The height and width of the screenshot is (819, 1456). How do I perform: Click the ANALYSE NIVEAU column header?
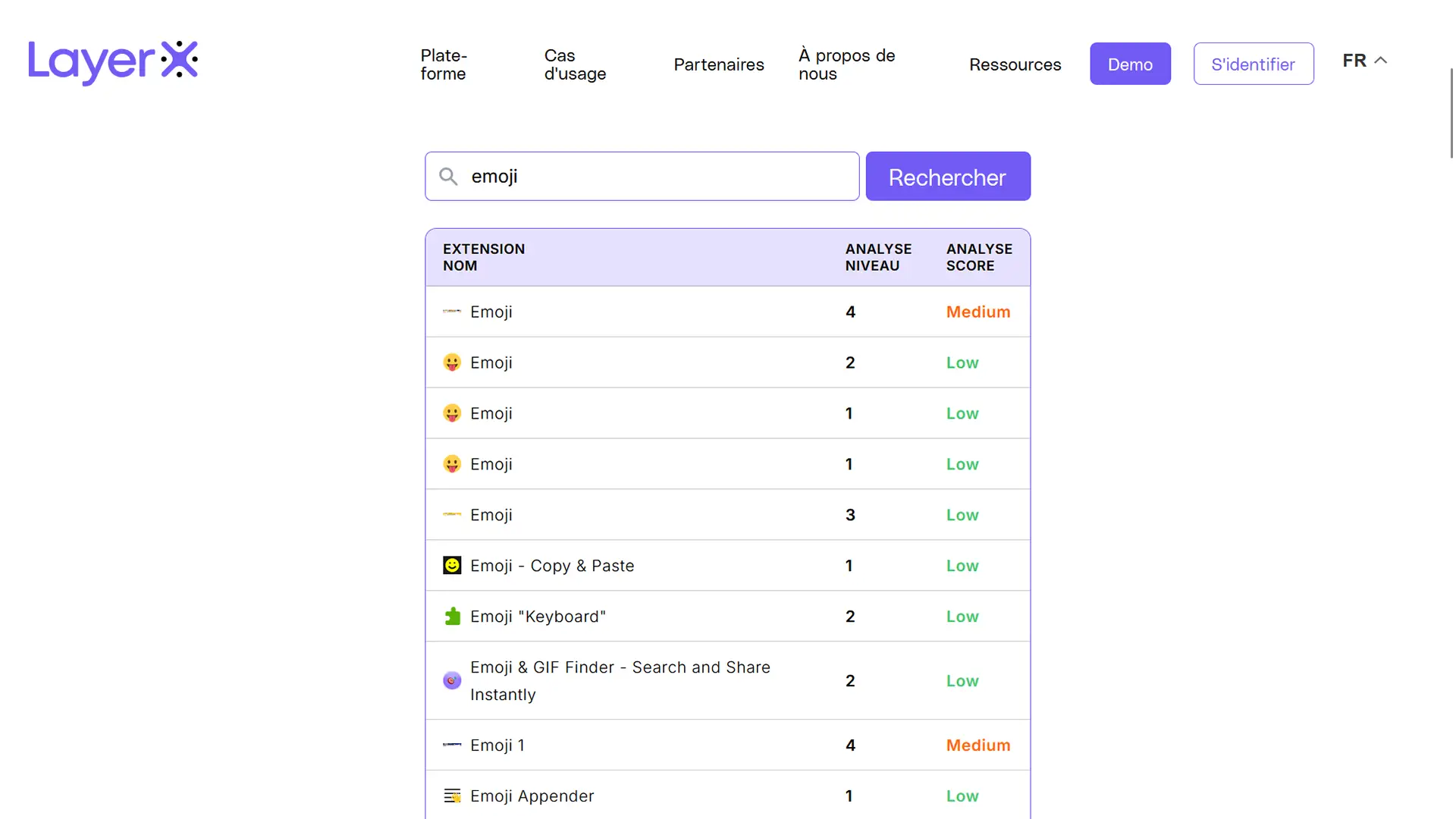[x=878, y=257]
